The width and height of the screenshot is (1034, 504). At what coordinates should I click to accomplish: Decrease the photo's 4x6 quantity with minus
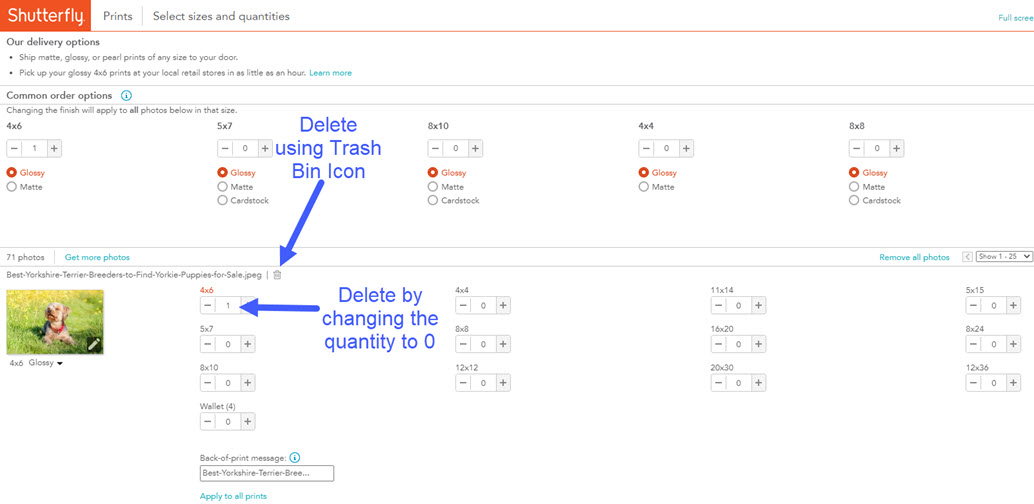point(208,305)
